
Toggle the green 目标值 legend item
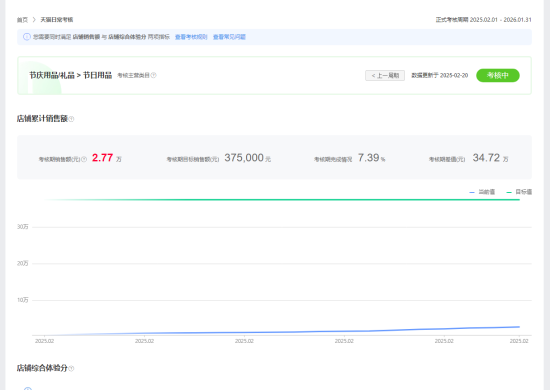519,192
